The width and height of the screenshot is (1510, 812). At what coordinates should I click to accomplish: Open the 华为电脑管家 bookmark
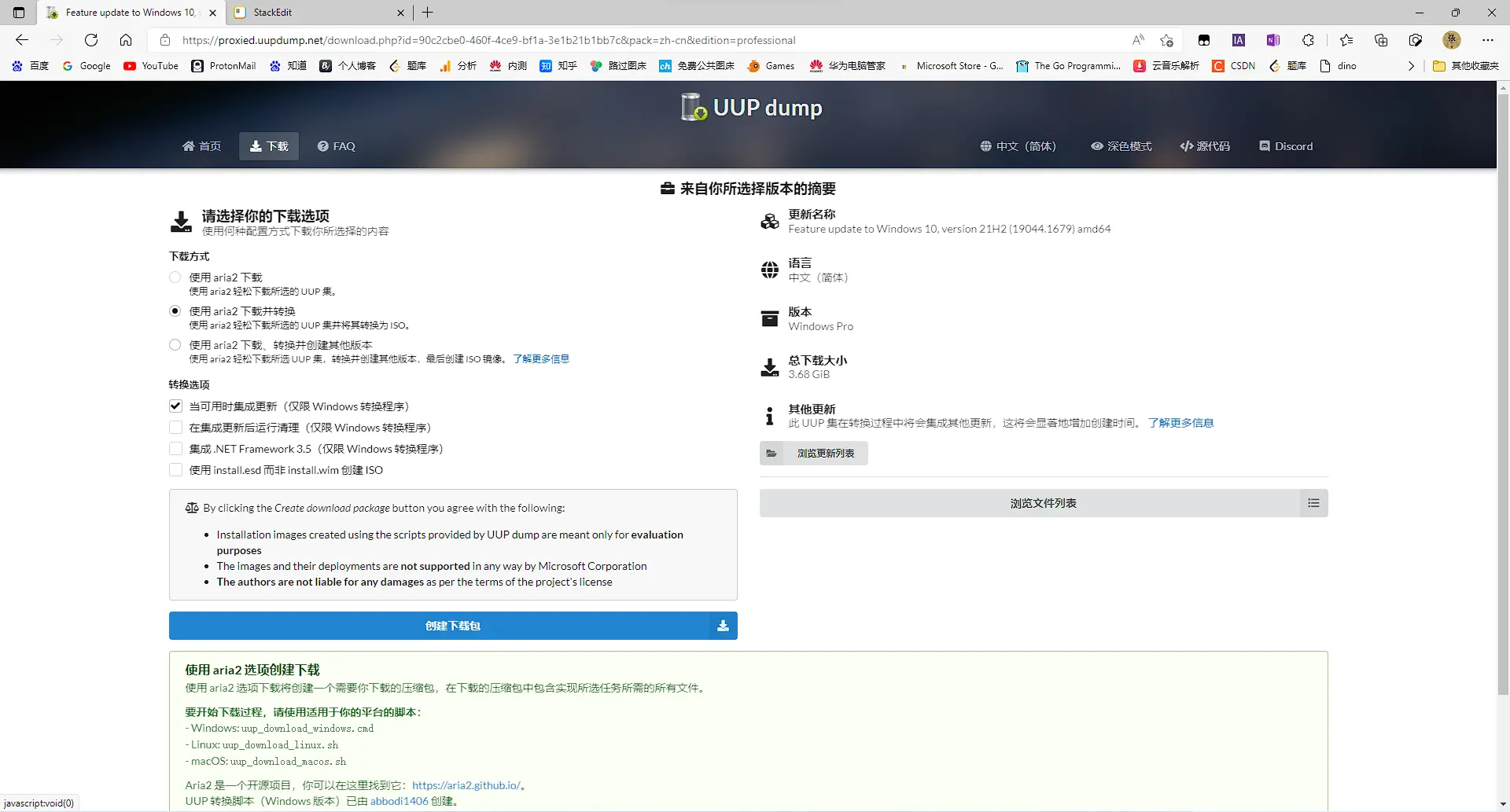(x=848, y=66)
